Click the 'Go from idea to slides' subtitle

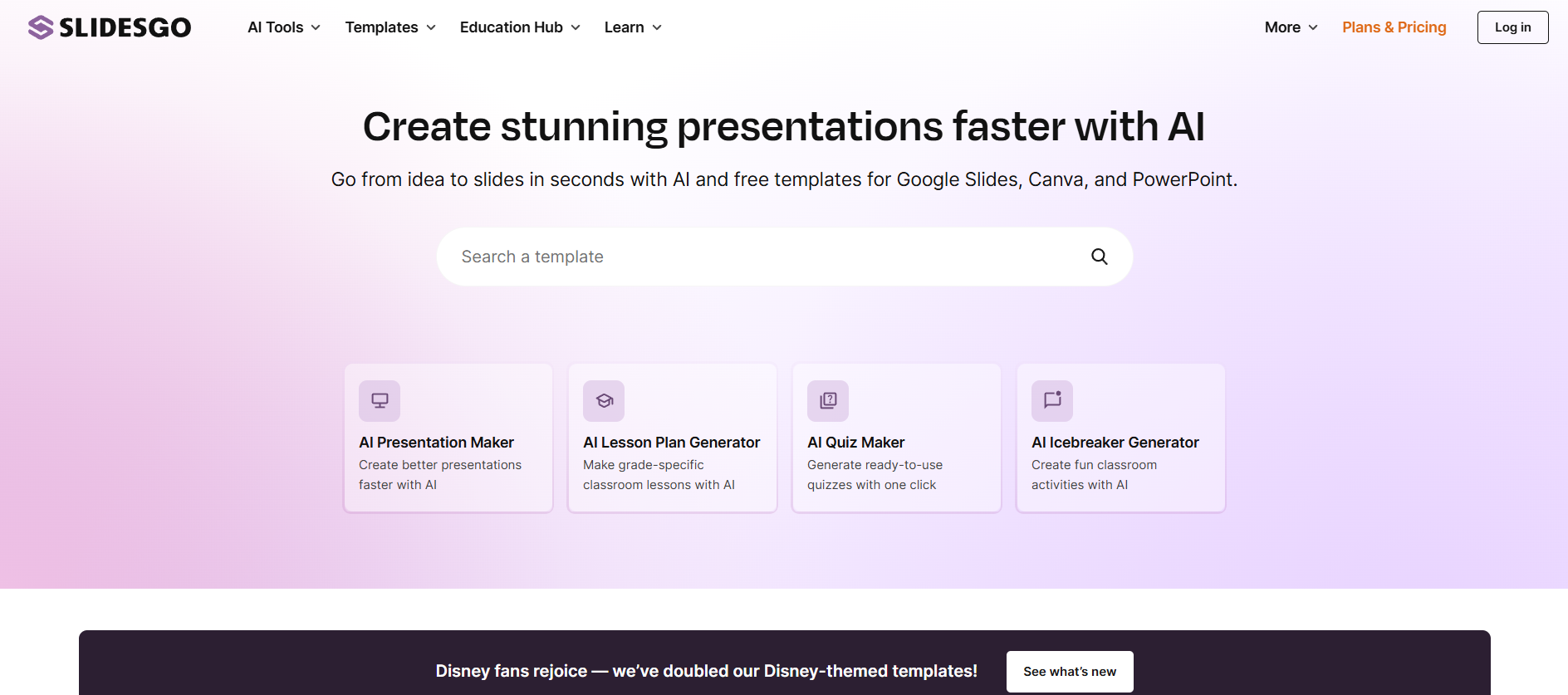[x=784, y=179]
